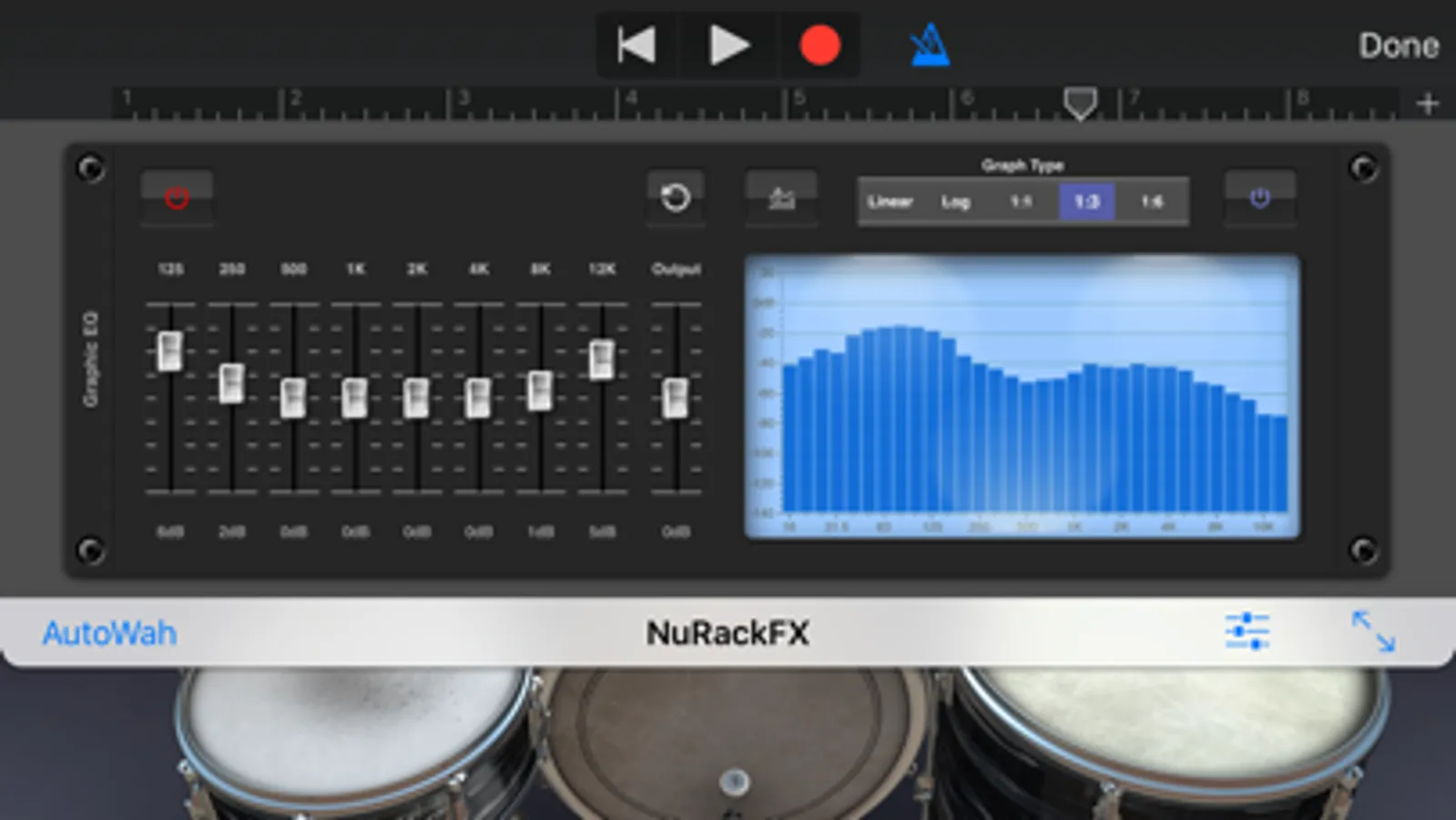Click the 8K band fader
The image size is (1456, 820).
coord(540,390)
